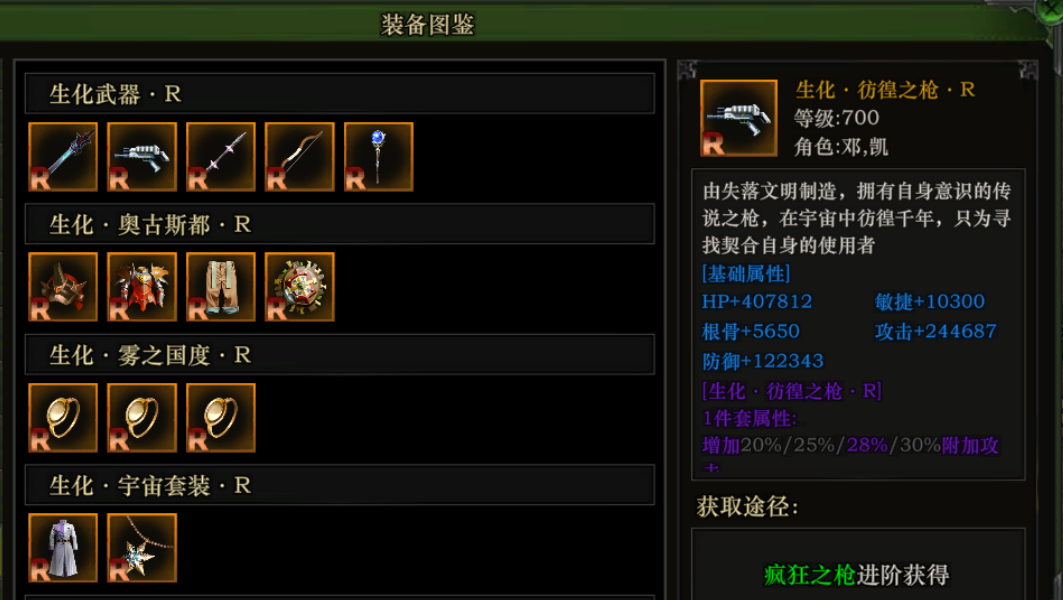This screenshot has height=600, width=1063.
Task: Pick the biochemical bow weapon icon
Action: click(x=300, y=157)
